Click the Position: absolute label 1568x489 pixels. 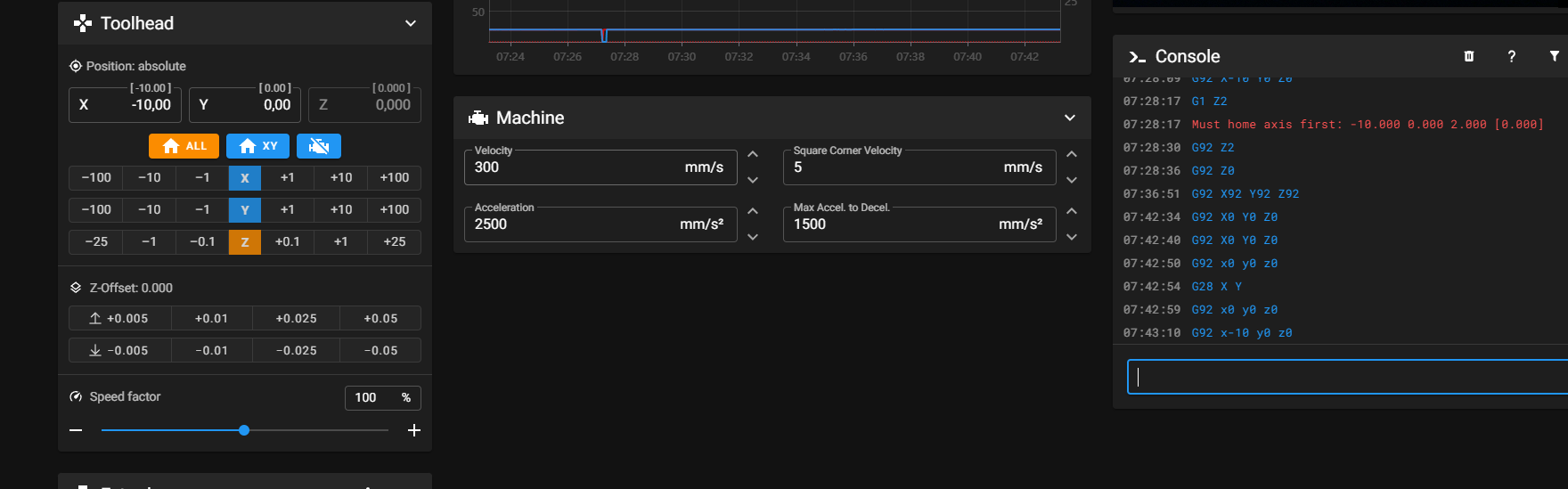coord(136,66)
